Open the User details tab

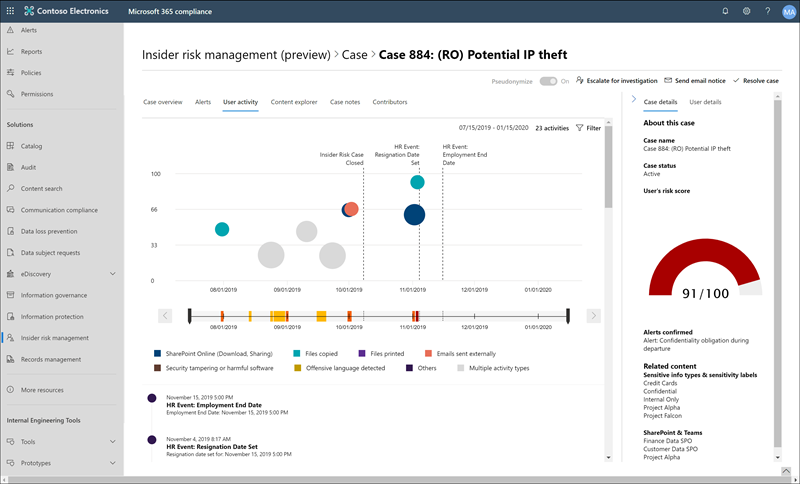[706, 102]
